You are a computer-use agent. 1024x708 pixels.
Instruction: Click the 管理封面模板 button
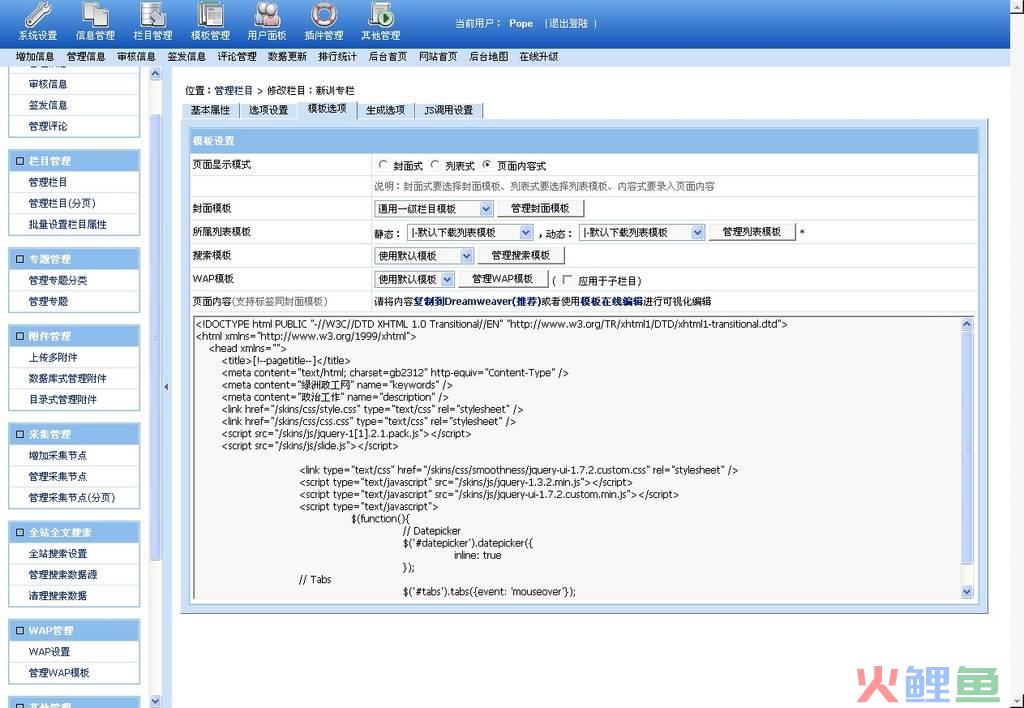click(x=540, y=208)
